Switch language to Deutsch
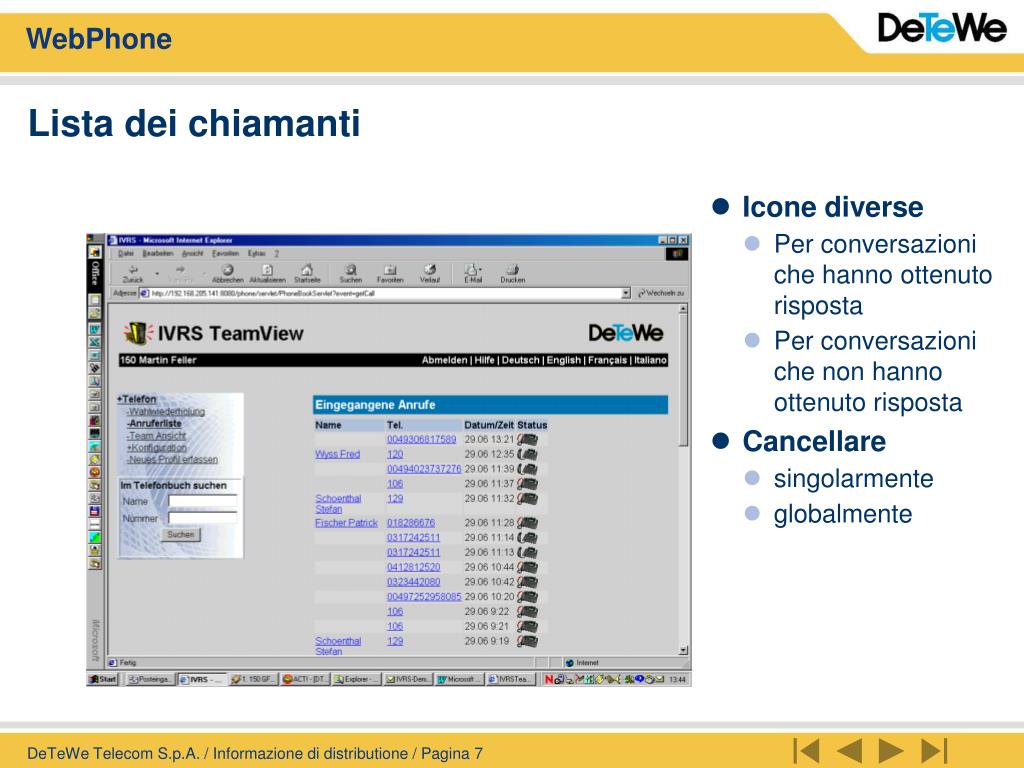Viewport: 1024px width, 768px height. click(x=520, y=360)
